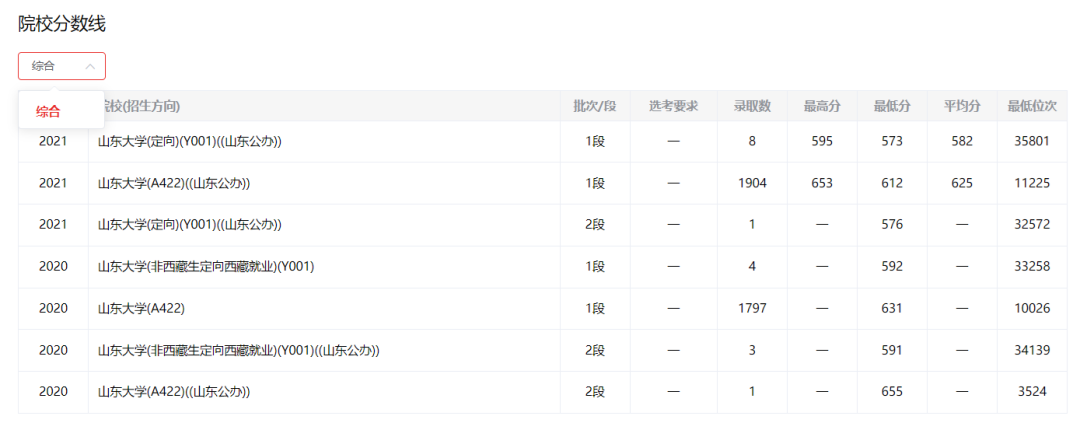Select the red 综合 option in dropdown list

[48, 111]
